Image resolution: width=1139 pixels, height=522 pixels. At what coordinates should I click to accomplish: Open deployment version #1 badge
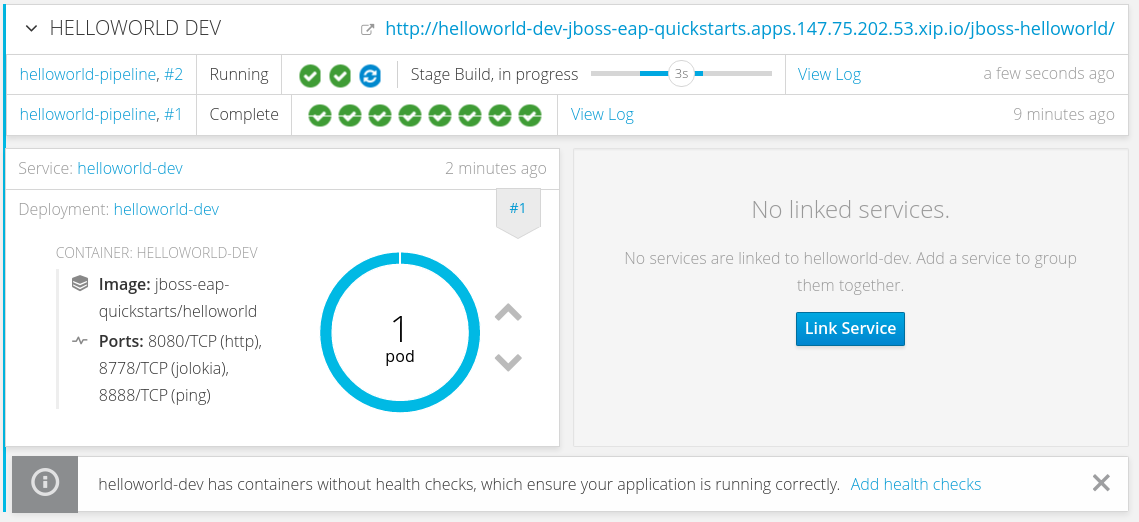click(518, 211)
